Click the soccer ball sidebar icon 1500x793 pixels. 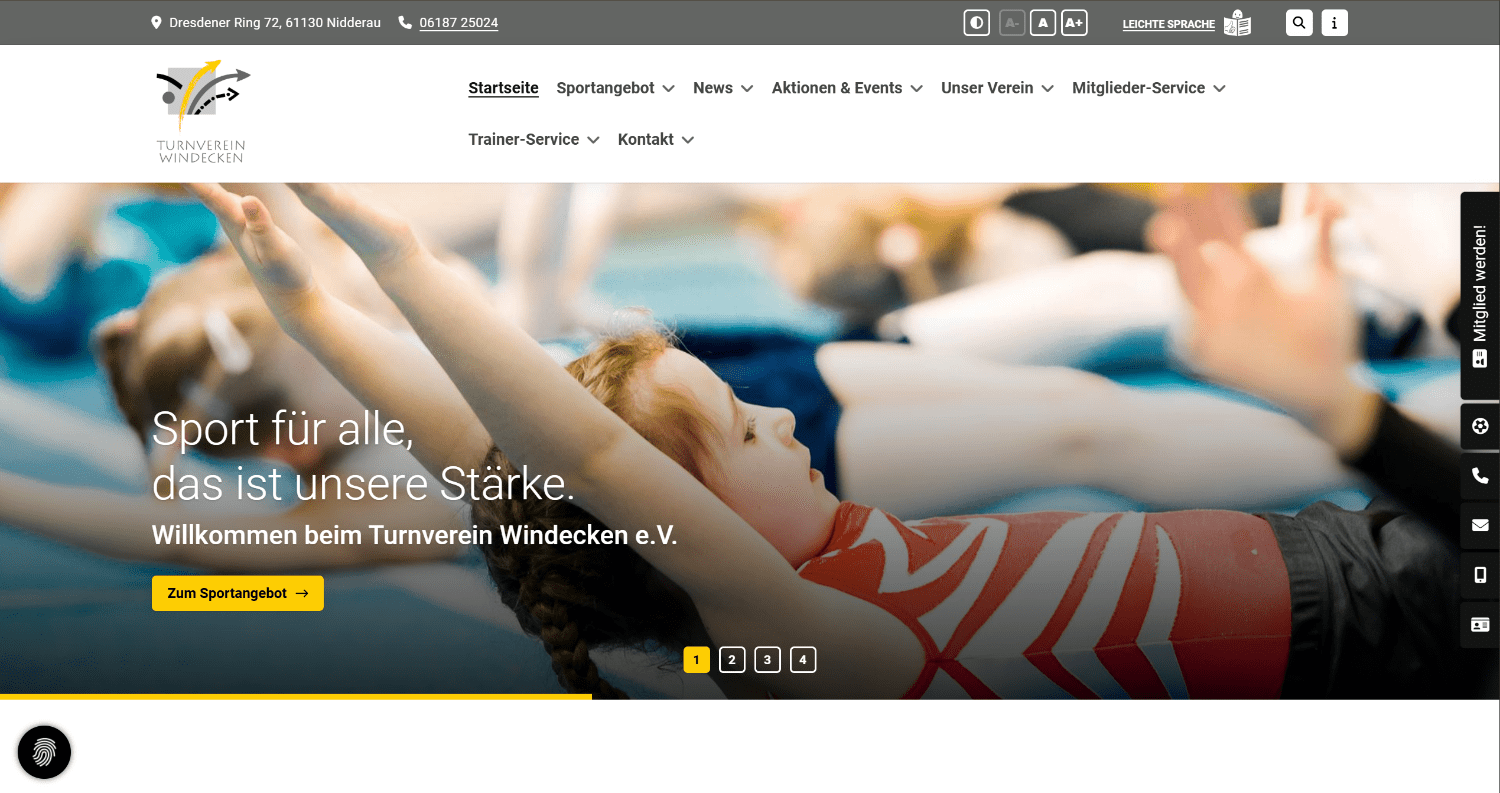click(1480, 426)
